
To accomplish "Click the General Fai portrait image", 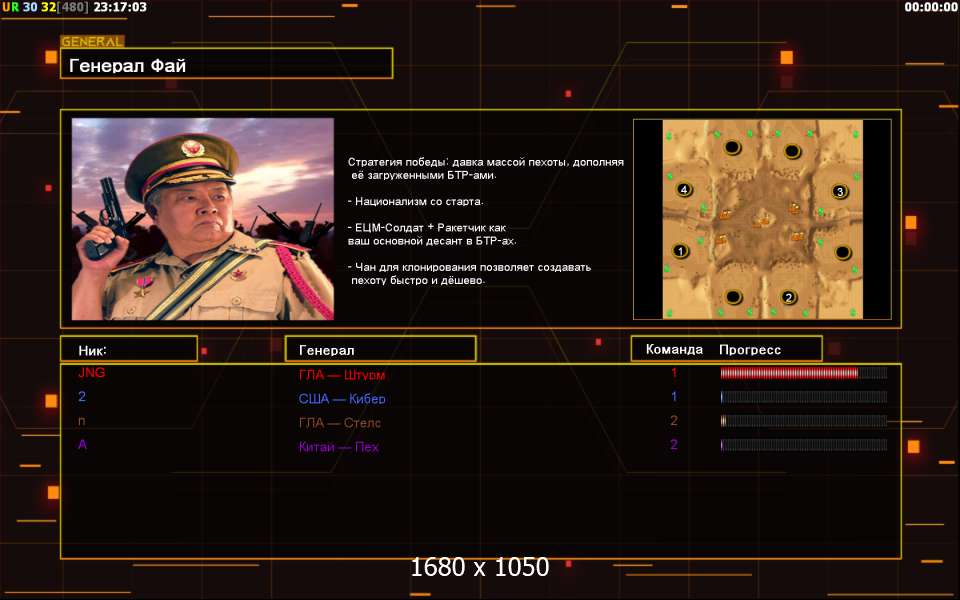I will click(x=203, y=219).
